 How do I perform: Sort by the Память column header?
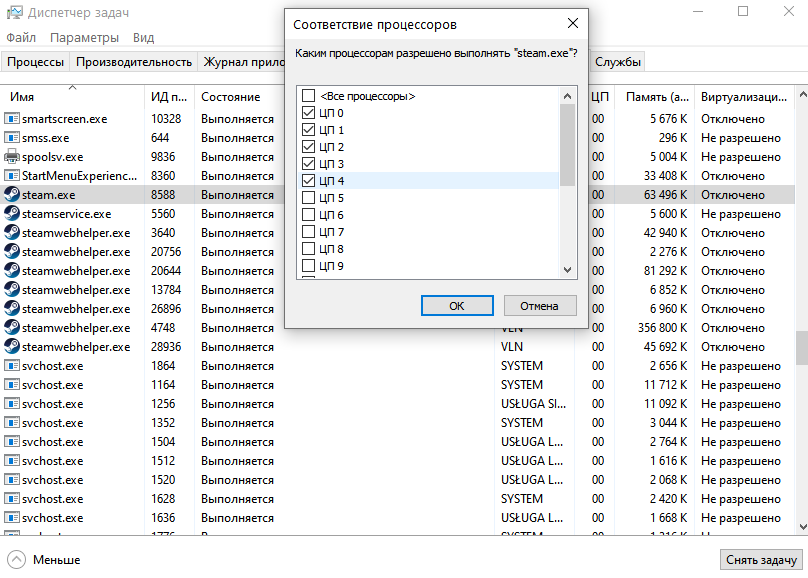click(655, 96)
